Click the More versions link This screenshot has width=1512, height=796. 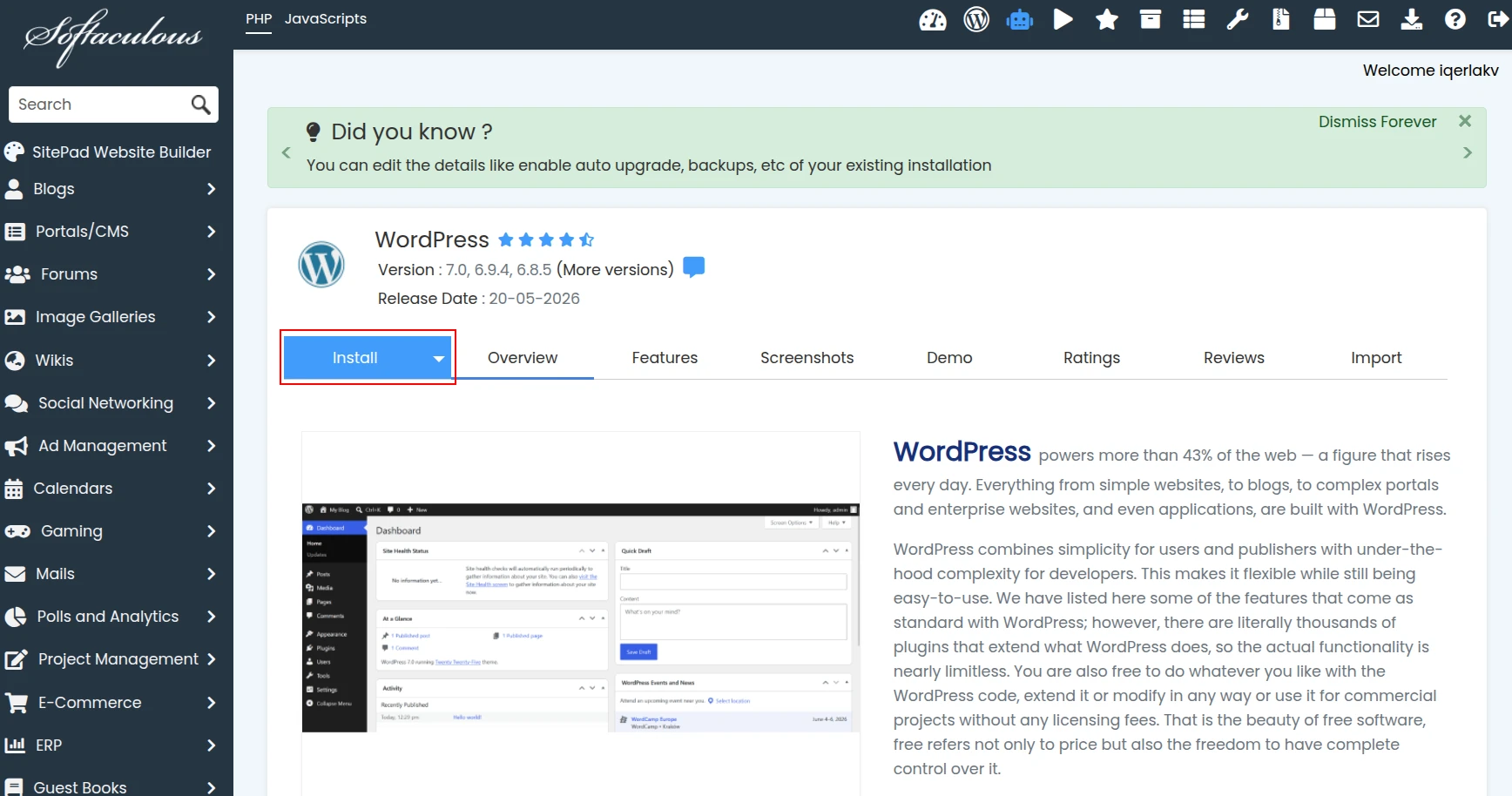615,270
